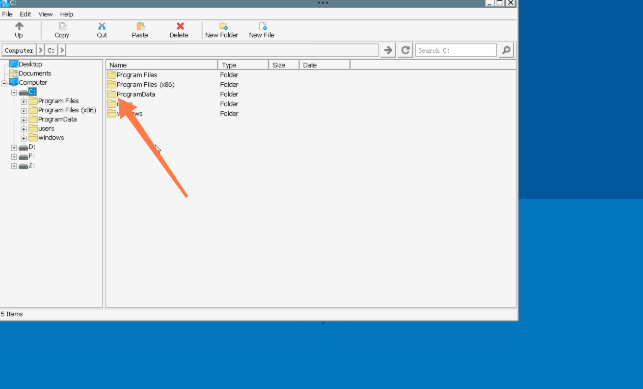
Task: Click the New File icon
Action: click(x=262, y=27)
